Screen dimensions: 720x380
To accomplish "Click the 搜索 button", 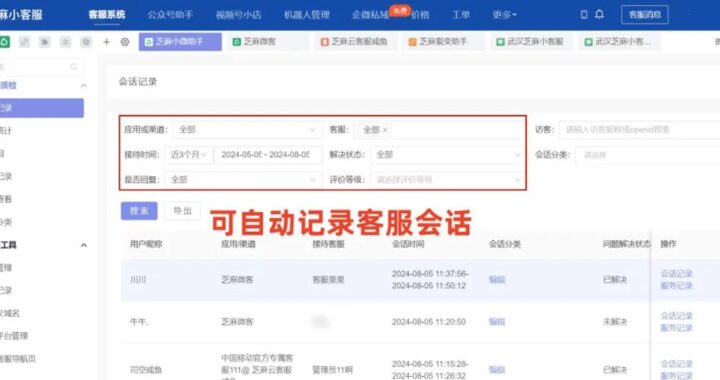I will [139, 211].
